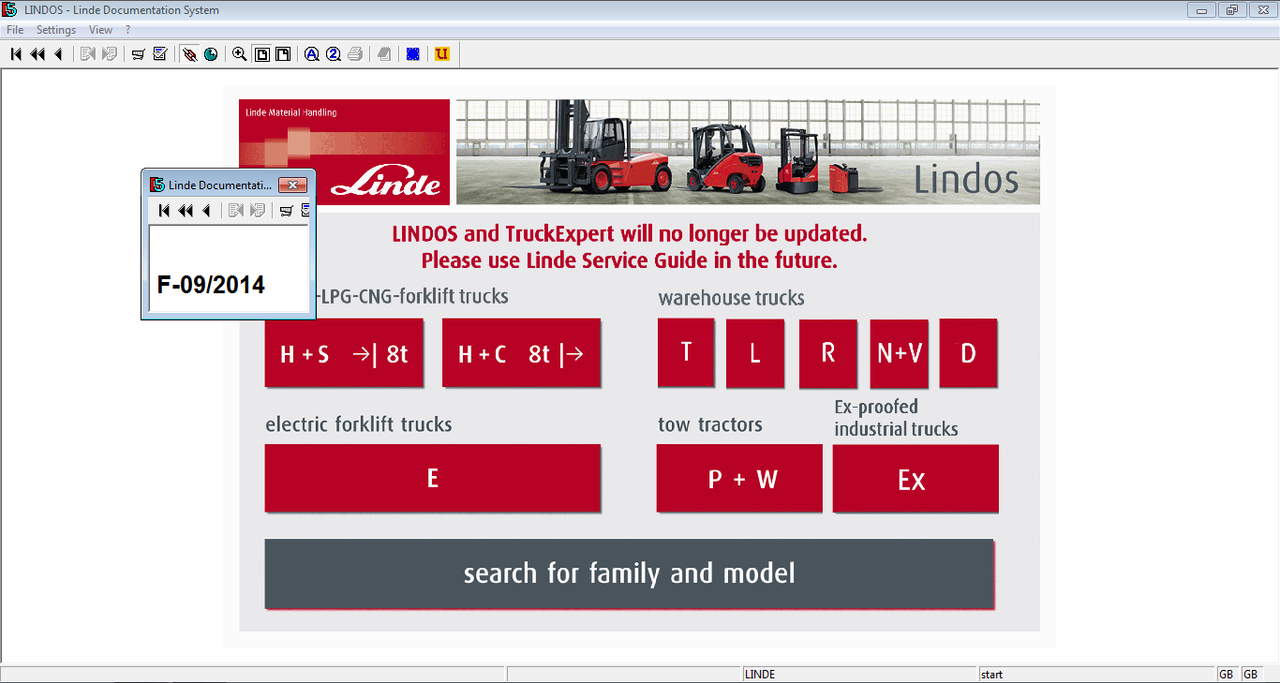Open warehouse trucks 'D' category
The height and width of the screenshot is (683, 1280).
point(968,353)
